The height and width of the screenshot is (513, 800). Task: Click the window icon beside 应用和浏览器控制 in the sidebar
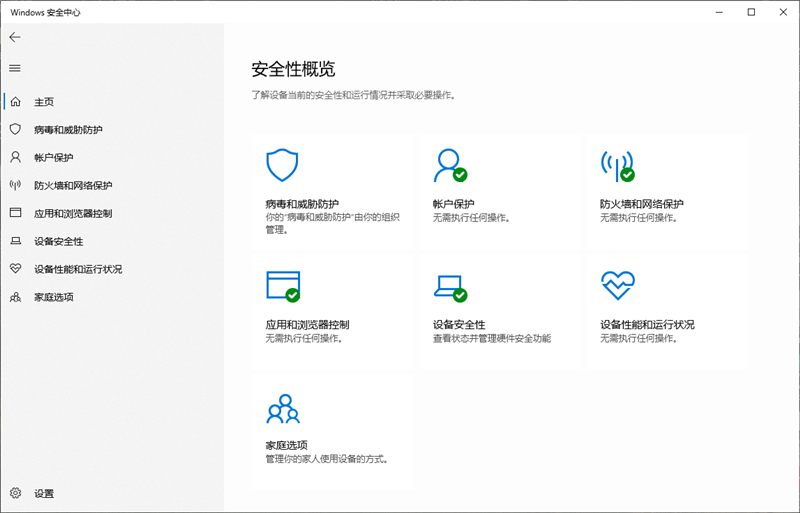tap(15, 212)
